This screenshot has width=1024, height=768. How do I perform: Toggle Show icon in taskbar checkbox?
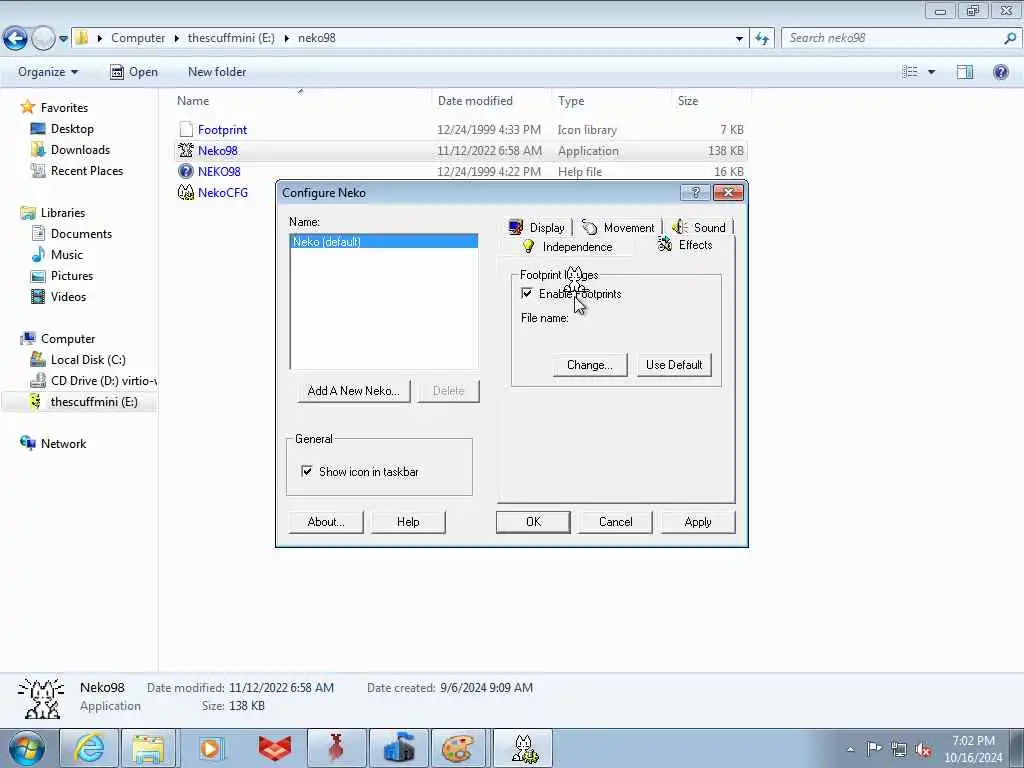tap(306, 471)
